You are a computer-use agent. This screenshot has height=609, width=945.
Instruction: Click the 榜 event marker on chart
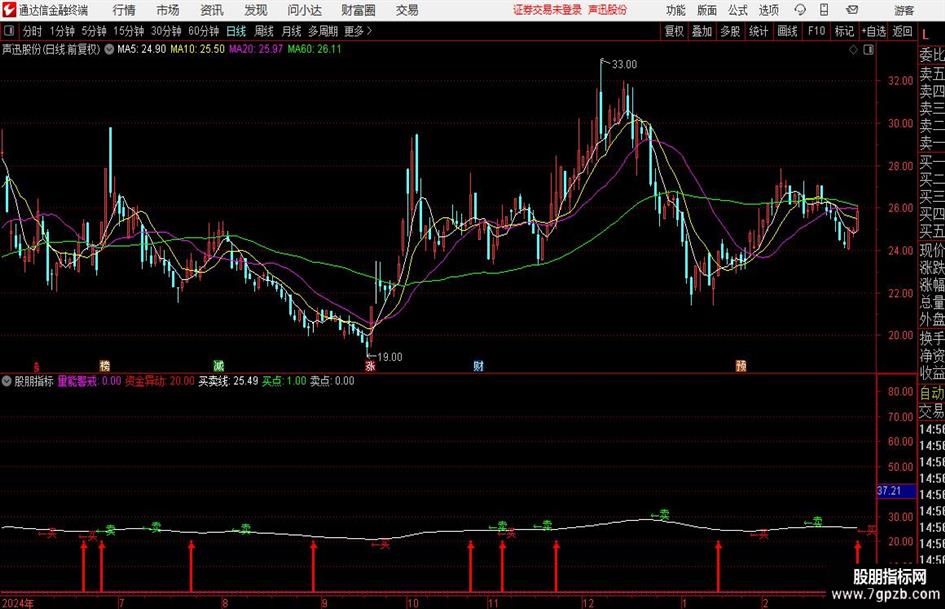[105, 365]
